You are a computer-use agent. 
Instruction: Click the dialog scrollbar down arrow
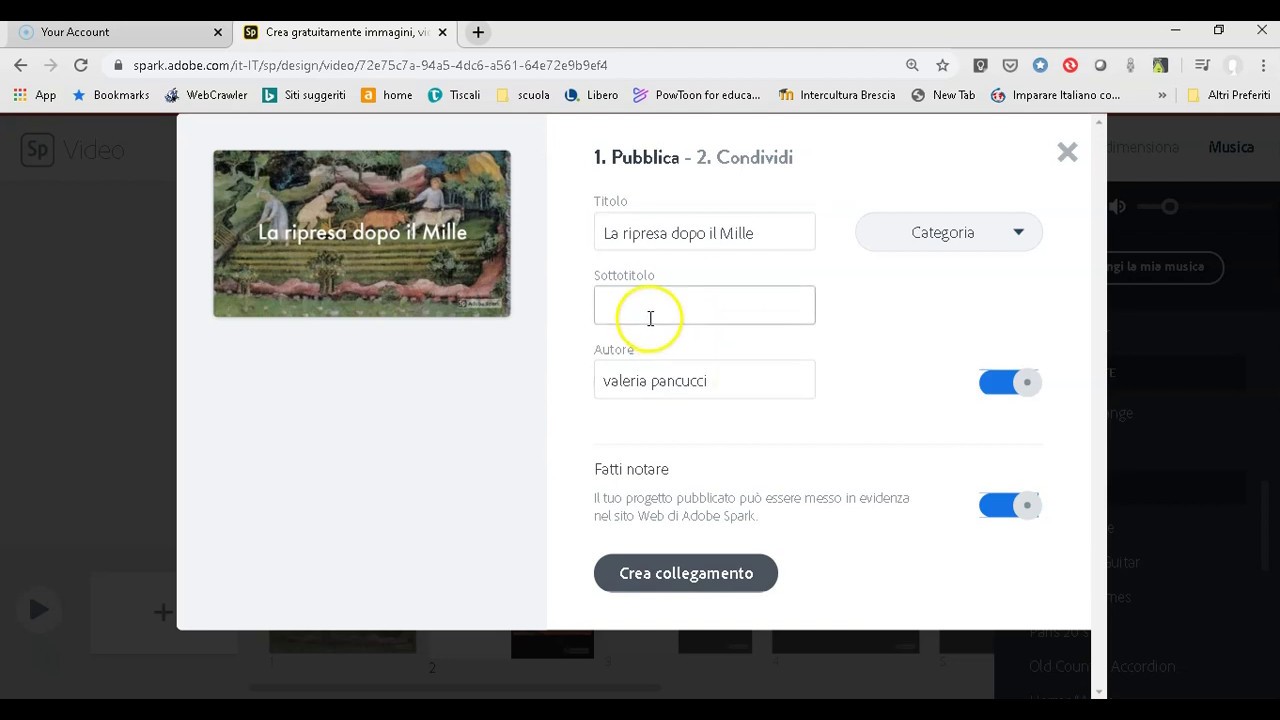coord(1100,691)
